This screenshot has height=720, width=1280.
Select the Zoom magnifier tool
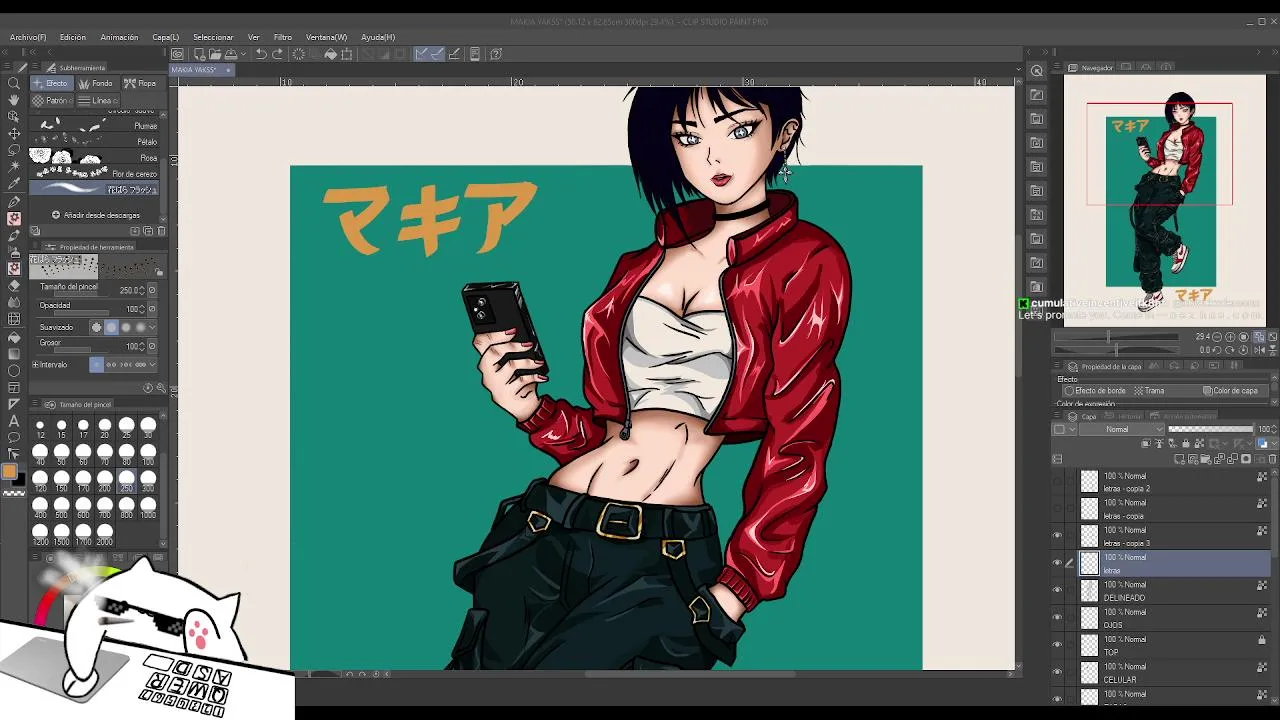(x=14, y=83)
